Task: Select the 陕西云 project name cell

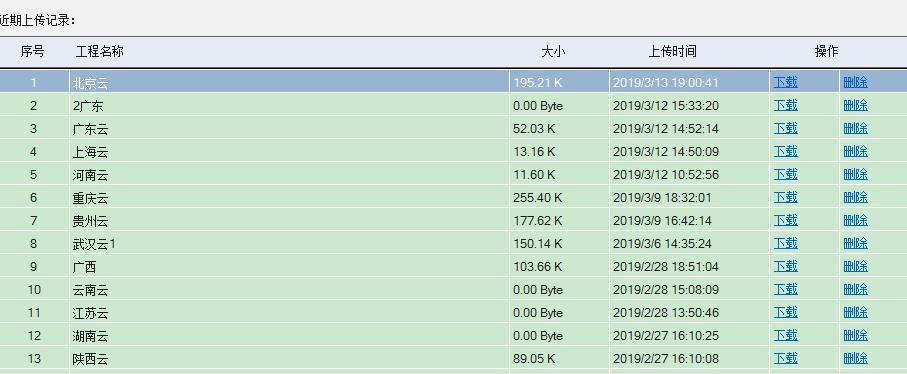Action: coord(289,358)
